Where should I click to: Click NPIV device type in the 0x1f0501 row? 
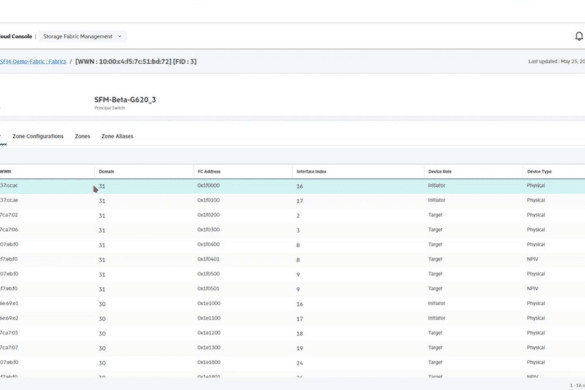[532, 289]
